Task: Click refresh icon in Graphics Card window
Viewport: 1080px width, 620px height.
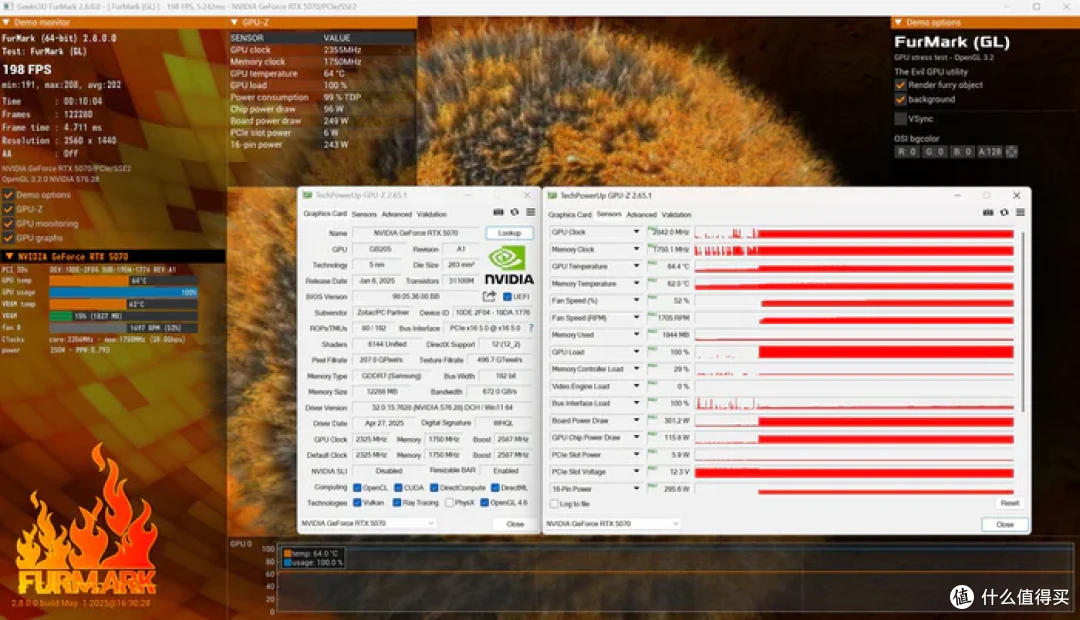Action: click(x=515, y=212)
